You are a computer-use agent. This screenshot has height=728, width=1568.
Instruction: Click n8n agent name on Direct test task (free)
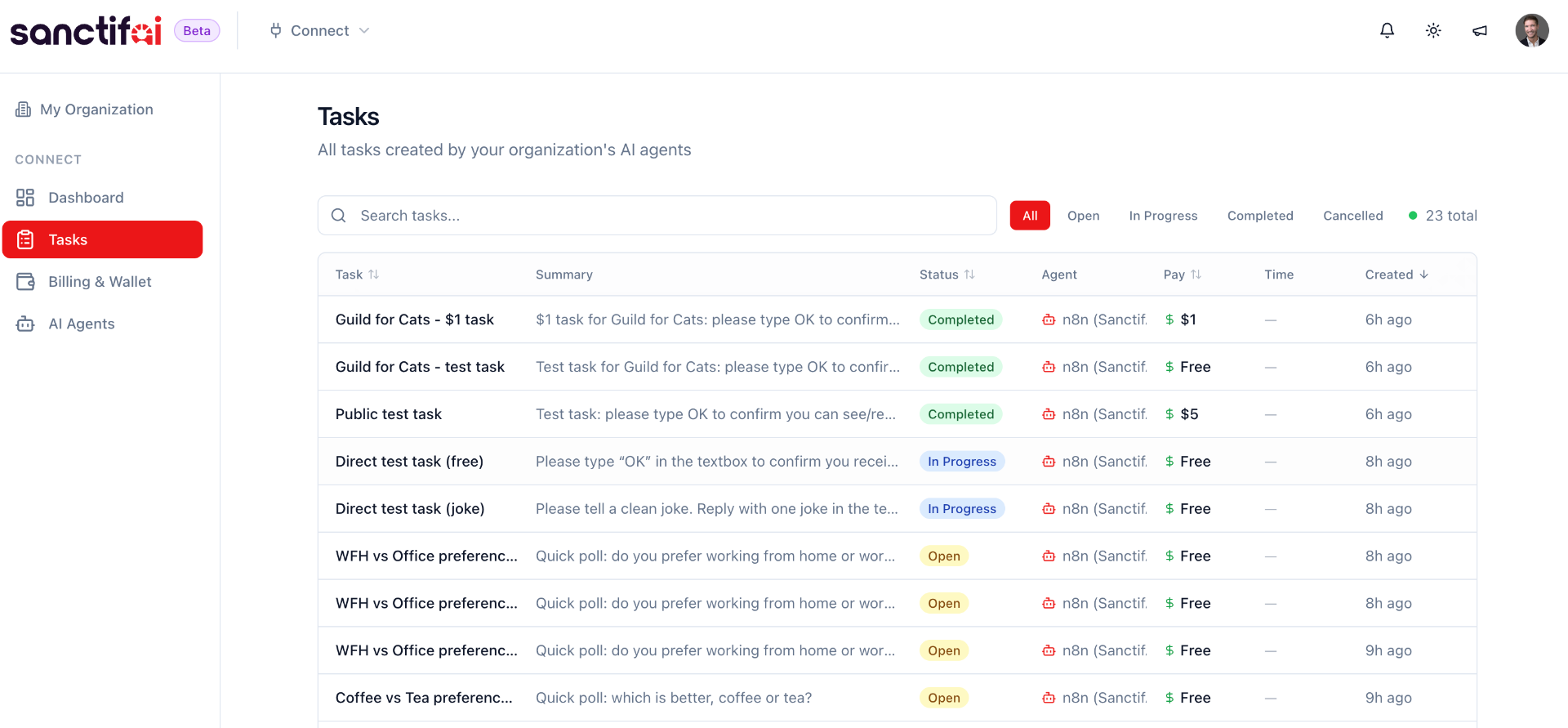tap(1104, 462)
